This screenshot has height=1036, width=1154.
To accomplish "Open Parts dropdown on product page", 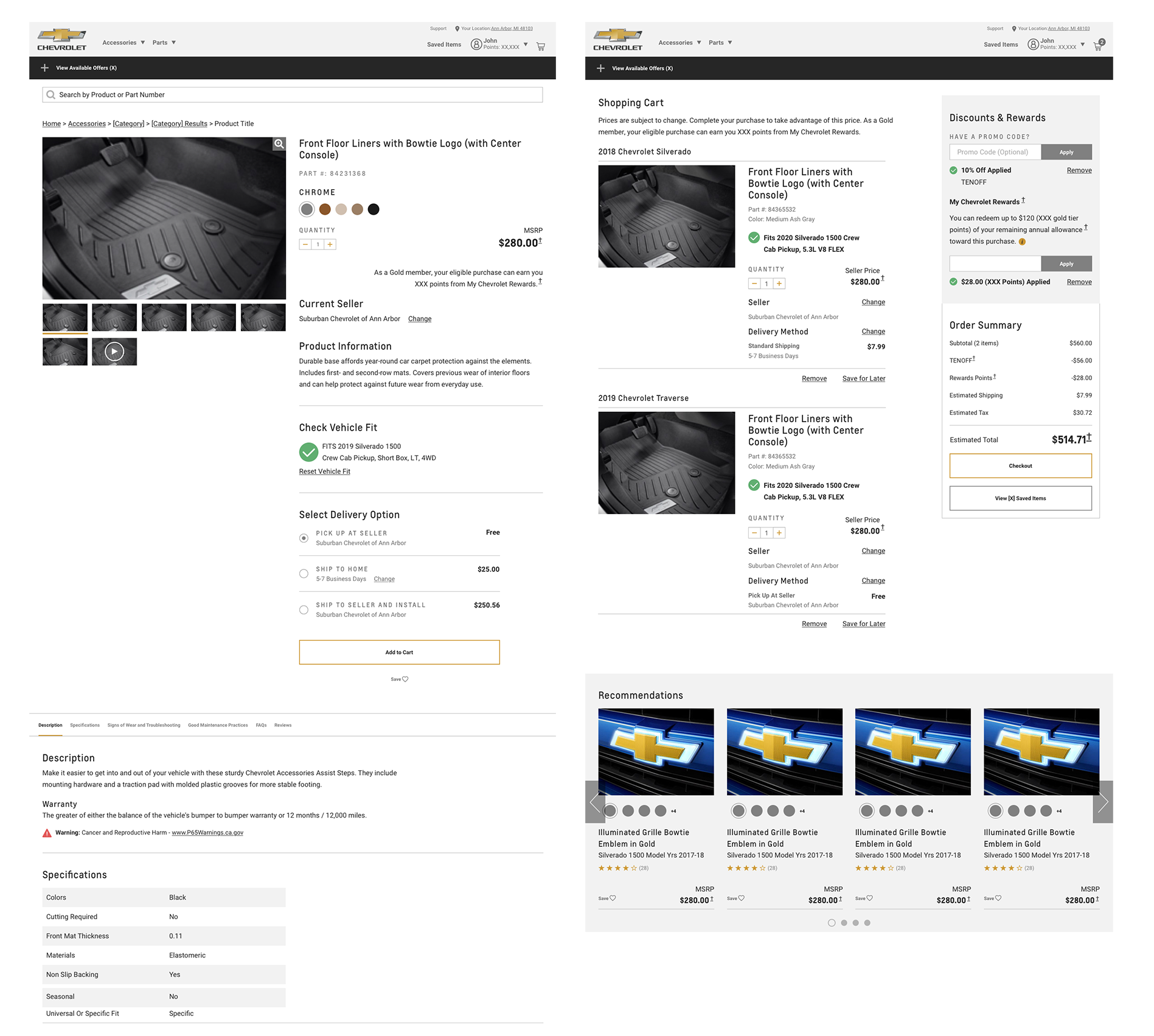I will click(164, 43).
